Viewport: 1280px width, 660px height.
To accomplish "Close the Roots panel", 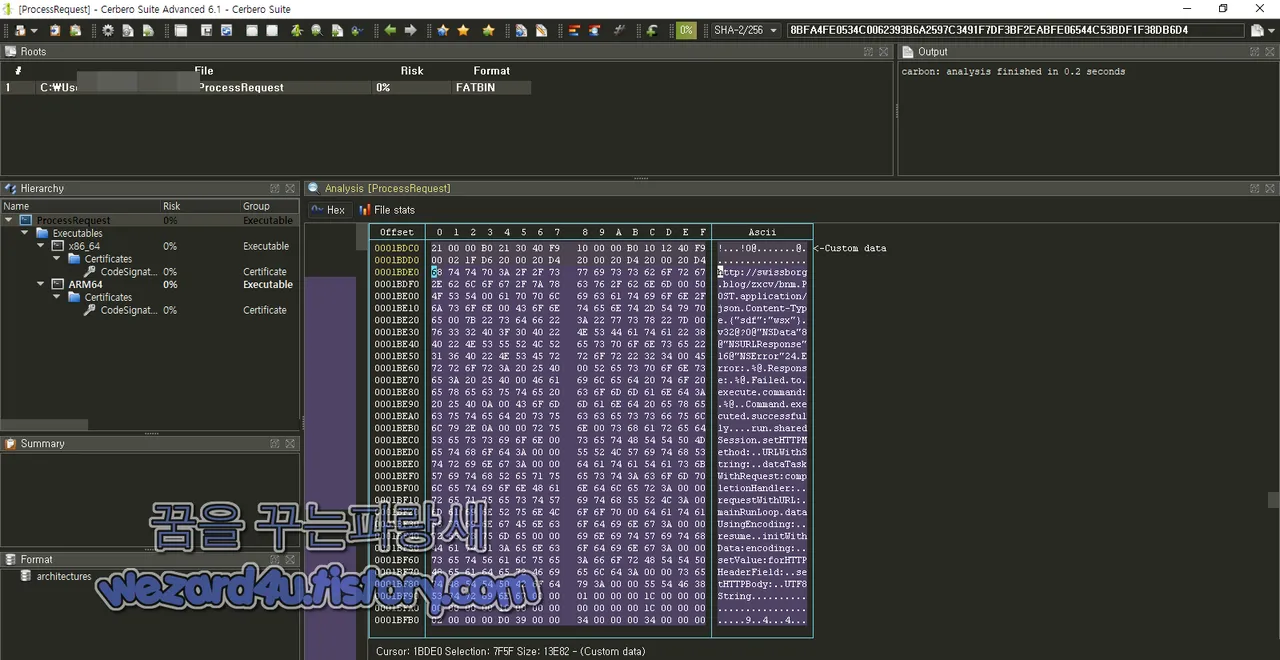I will click(x=884, y=51).
